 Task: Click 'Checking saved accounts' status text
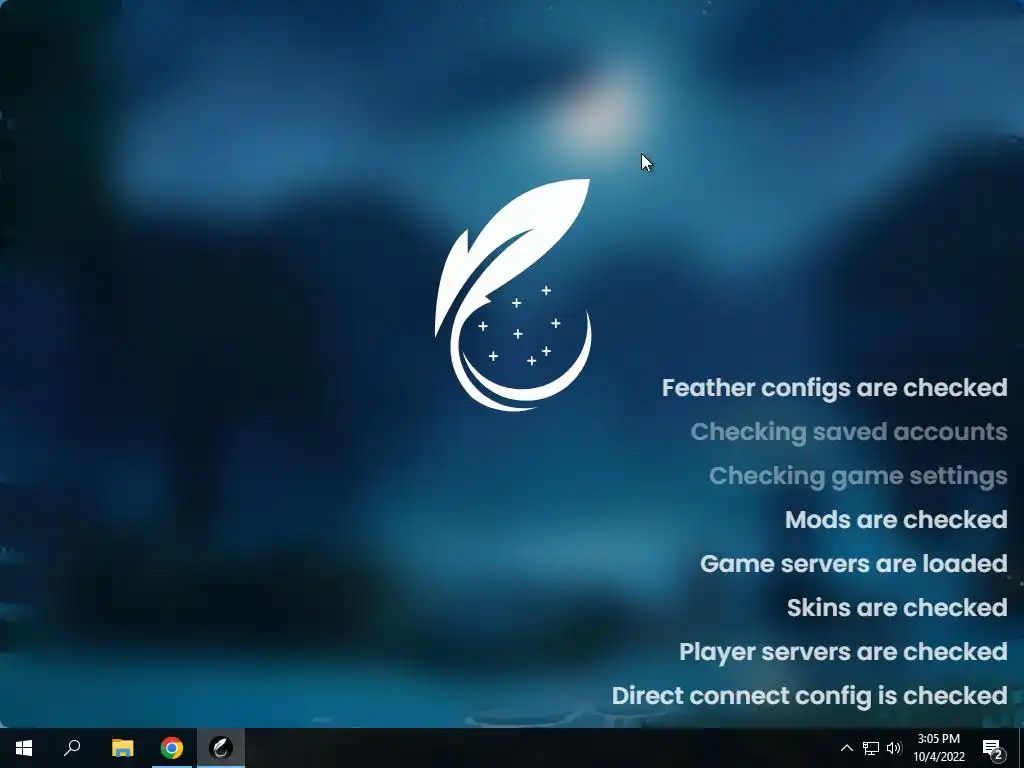[x=849, y=432]
